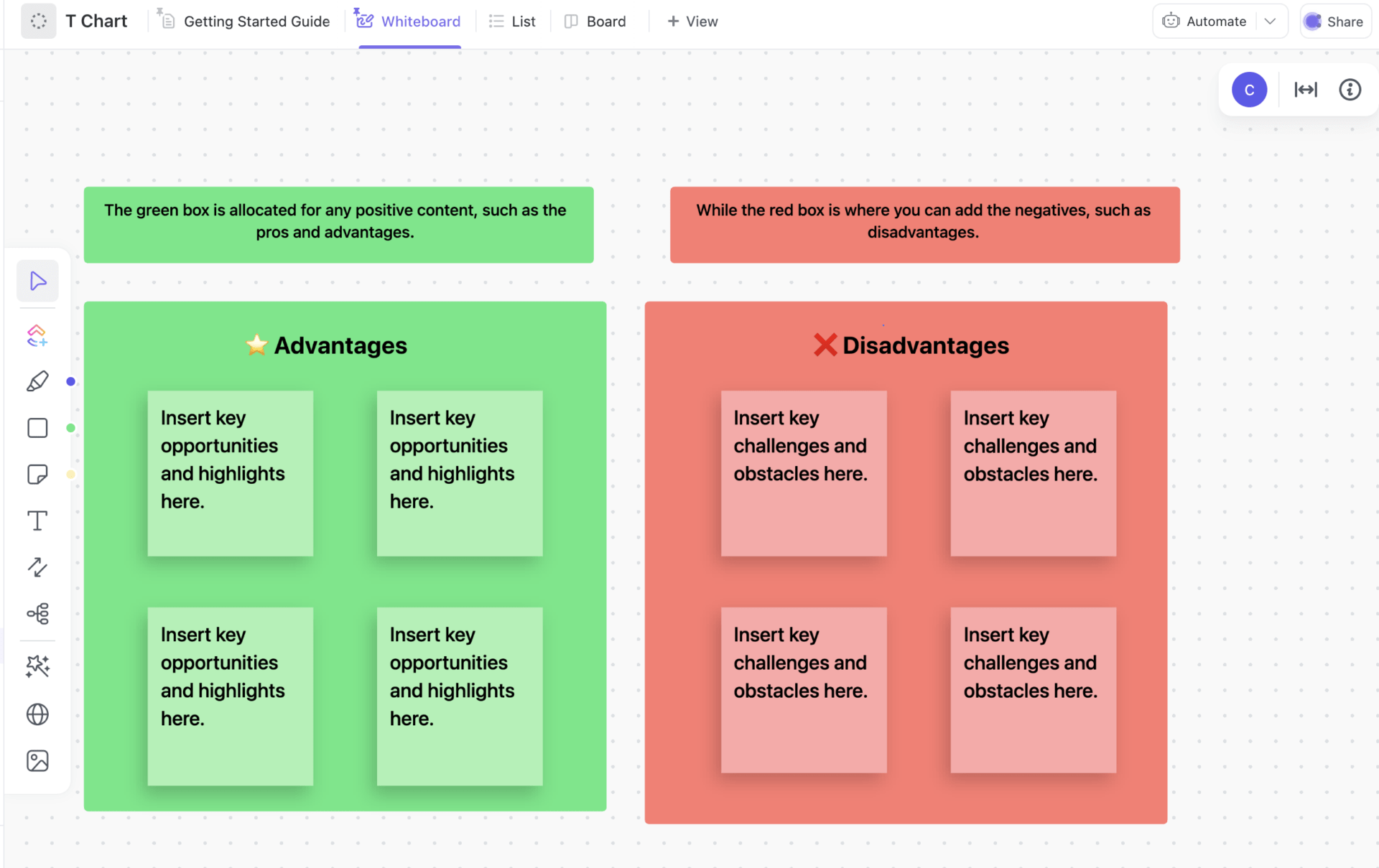Select the arrow/selection tool in sidebar
This screenshot has height=868, width=1379.
[x=37, y=281]
